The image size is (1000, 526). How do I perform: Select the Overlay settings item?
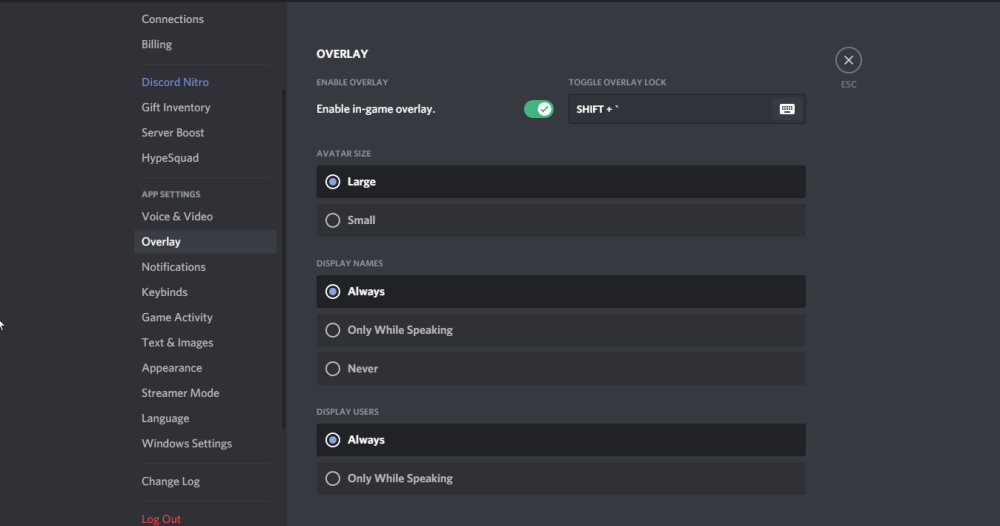coord(205,242)
